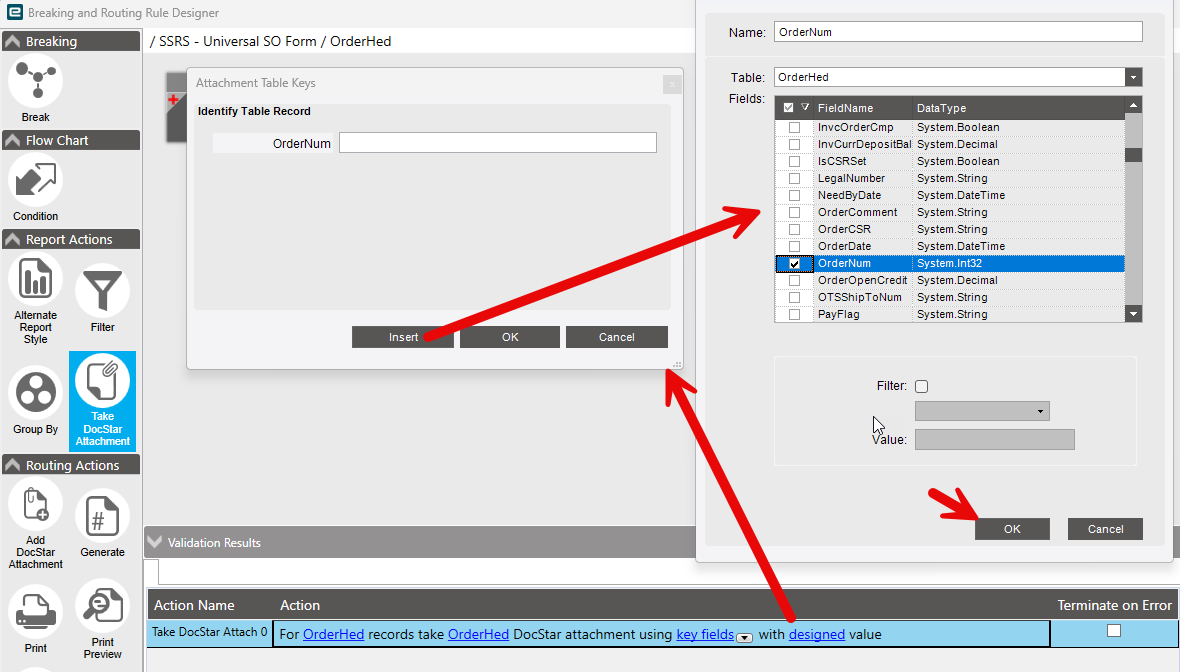1180x672 pixels.
Task: Check the OrderDate field checkbox
Action: point(795,246)
